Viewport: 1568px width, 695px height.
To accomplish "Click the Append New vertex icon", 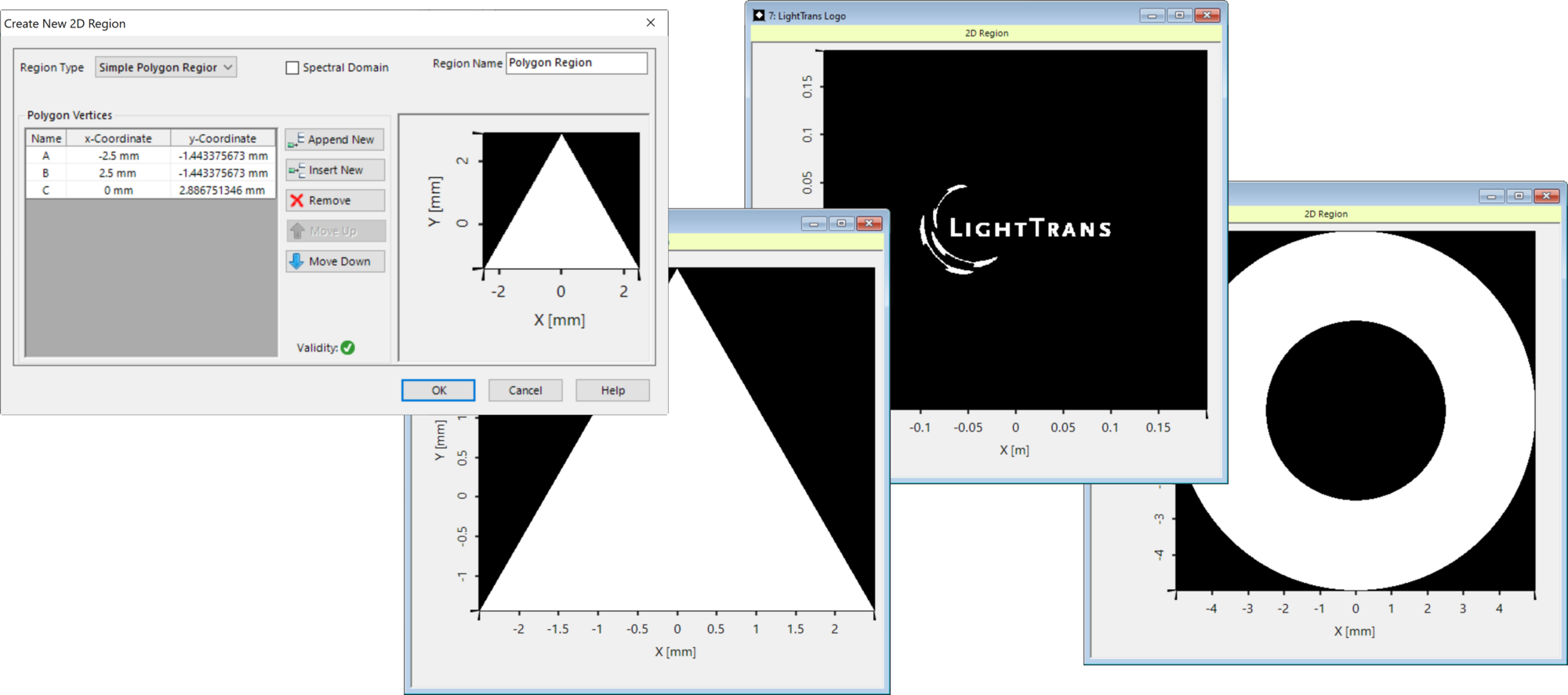I will 296,140.
